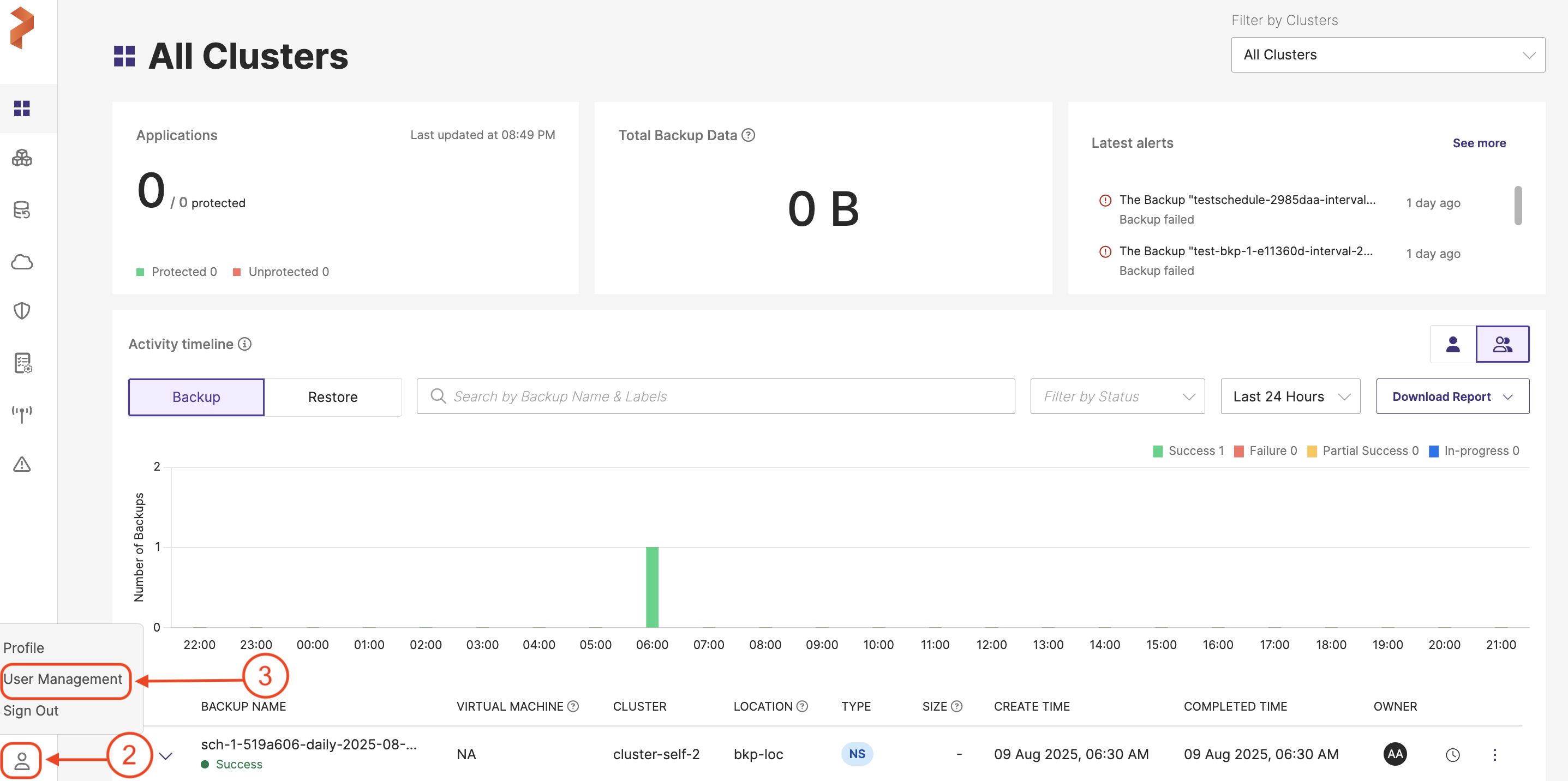Open the Last 24 Hours dropdown
This screenshot has width=1568, height=781.
coord(1290,396)
